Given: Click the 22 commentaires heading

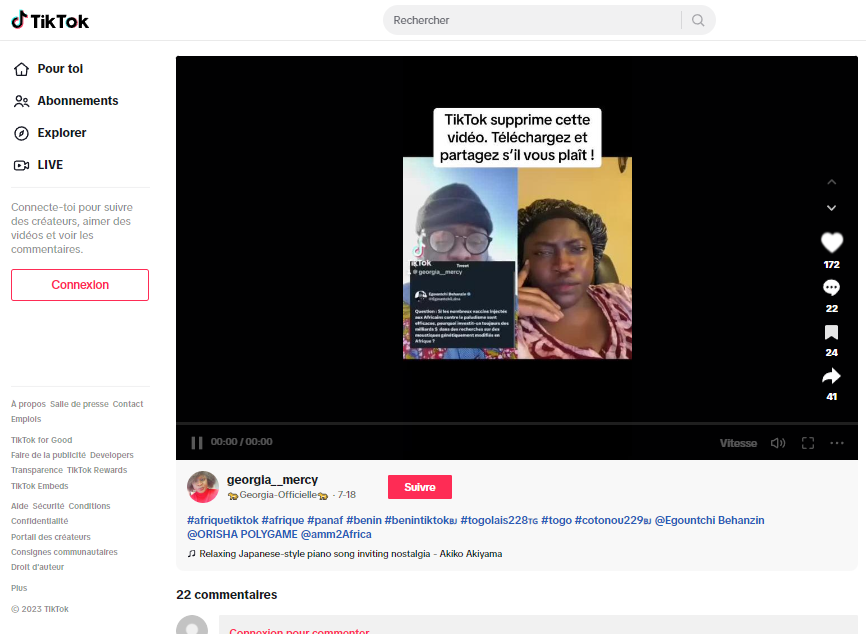Looking at the screenshot, I should [226, 595].
